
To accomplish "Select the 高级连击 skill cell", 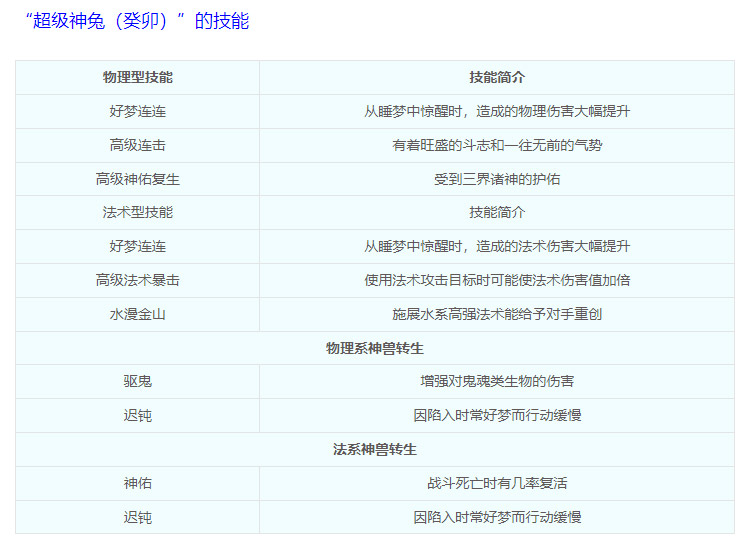I will [138, 145].
